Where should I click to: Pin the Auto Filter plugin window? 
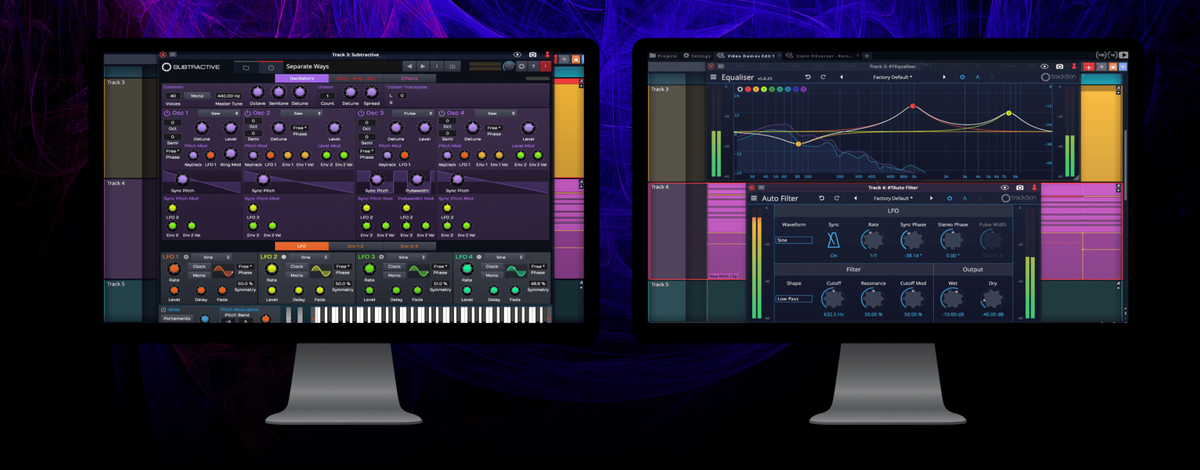[x=1034, y=187]
